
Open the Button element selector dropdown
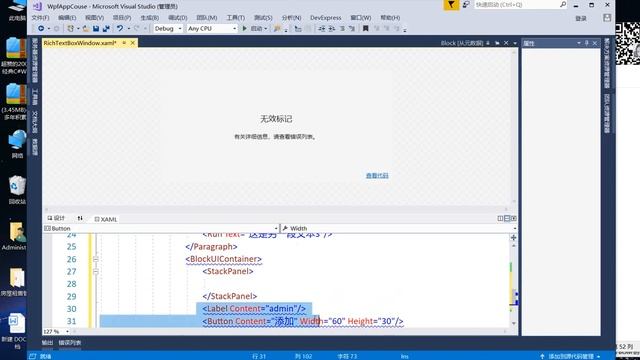click(x=276, y=229)
